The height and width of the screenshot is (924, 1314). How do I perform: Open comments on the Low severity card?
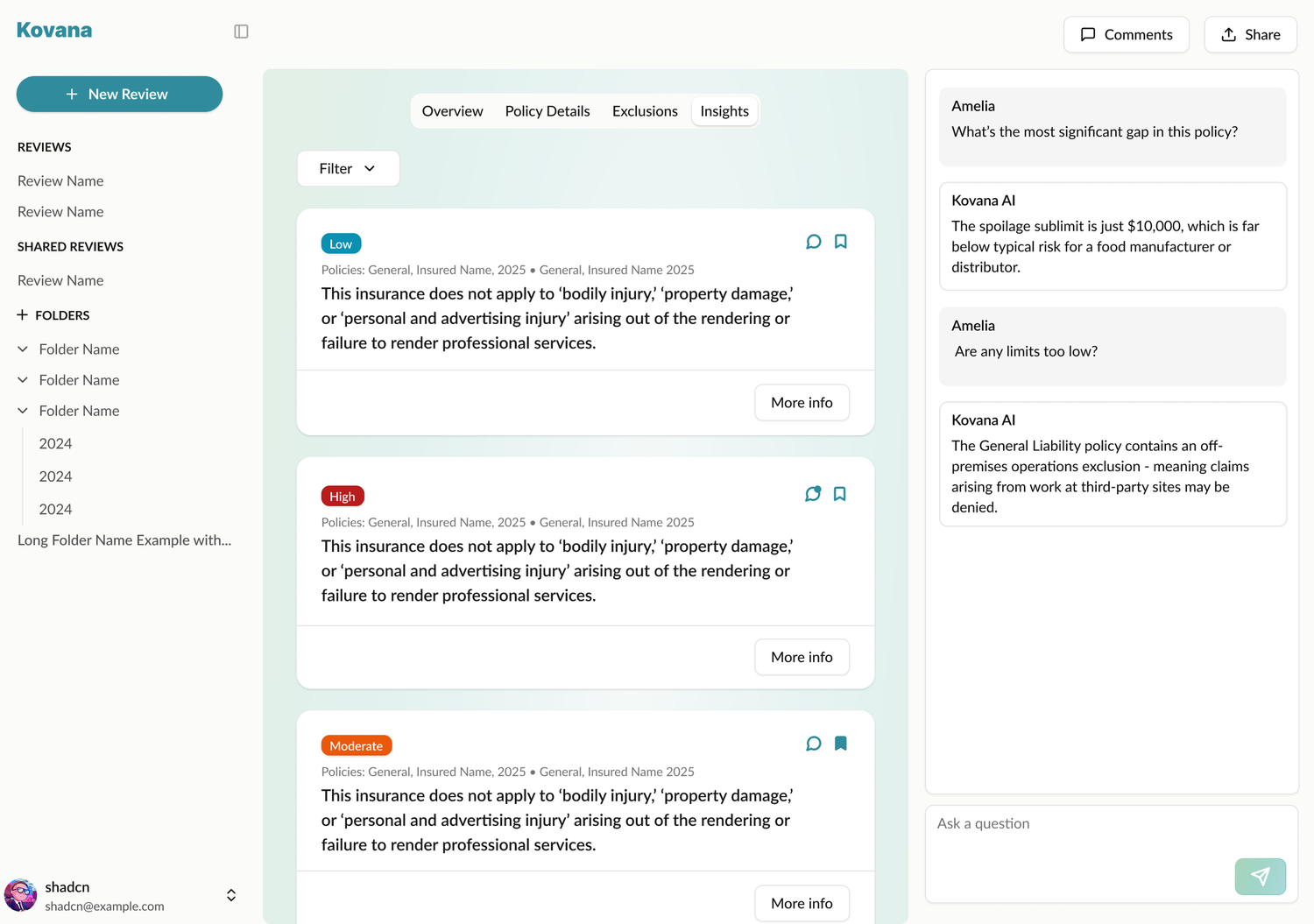(x=813, y=242)
